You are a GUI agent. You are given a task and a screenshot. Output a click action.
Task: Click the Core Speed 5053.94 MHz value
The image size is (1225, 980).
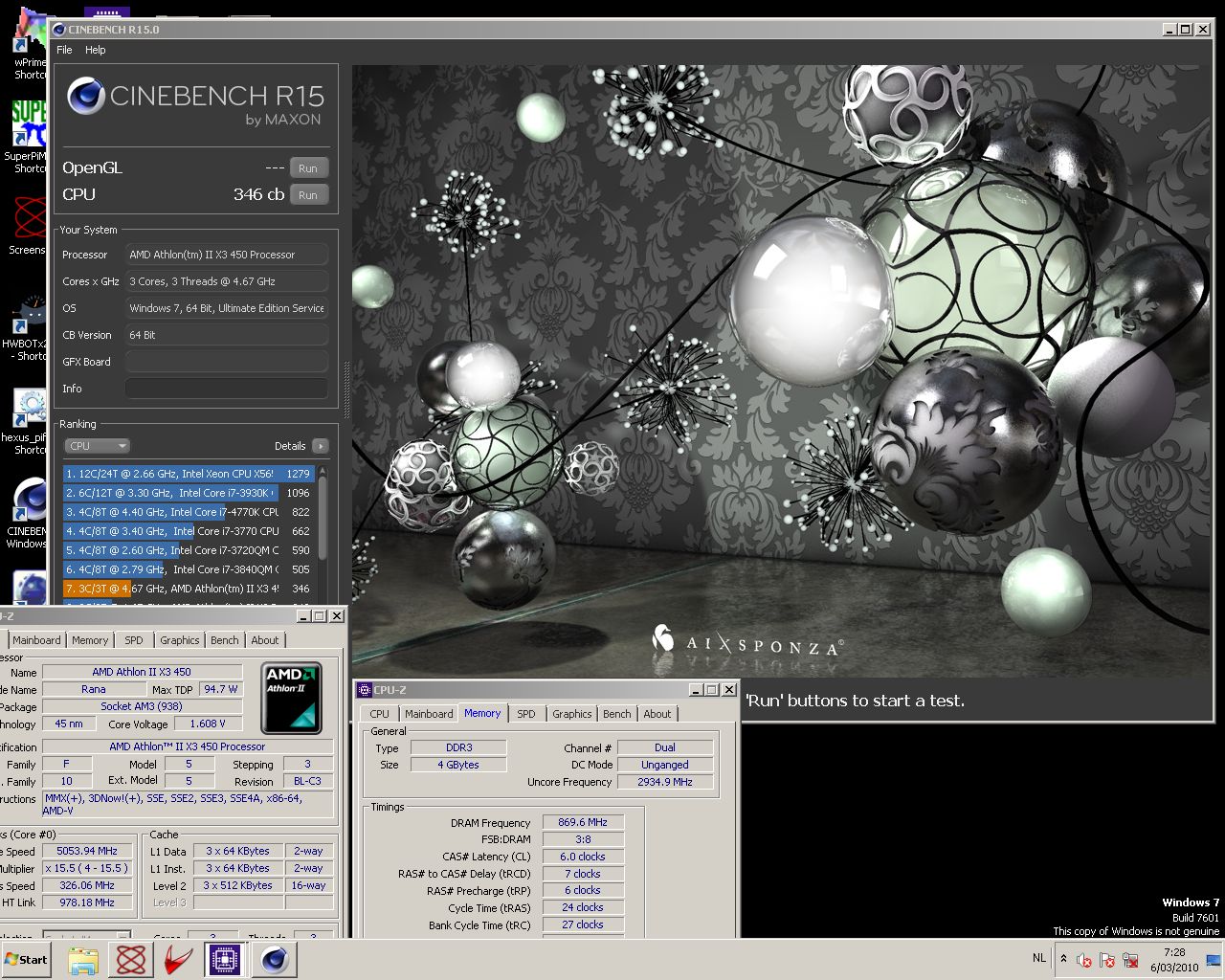click(88, 851)
